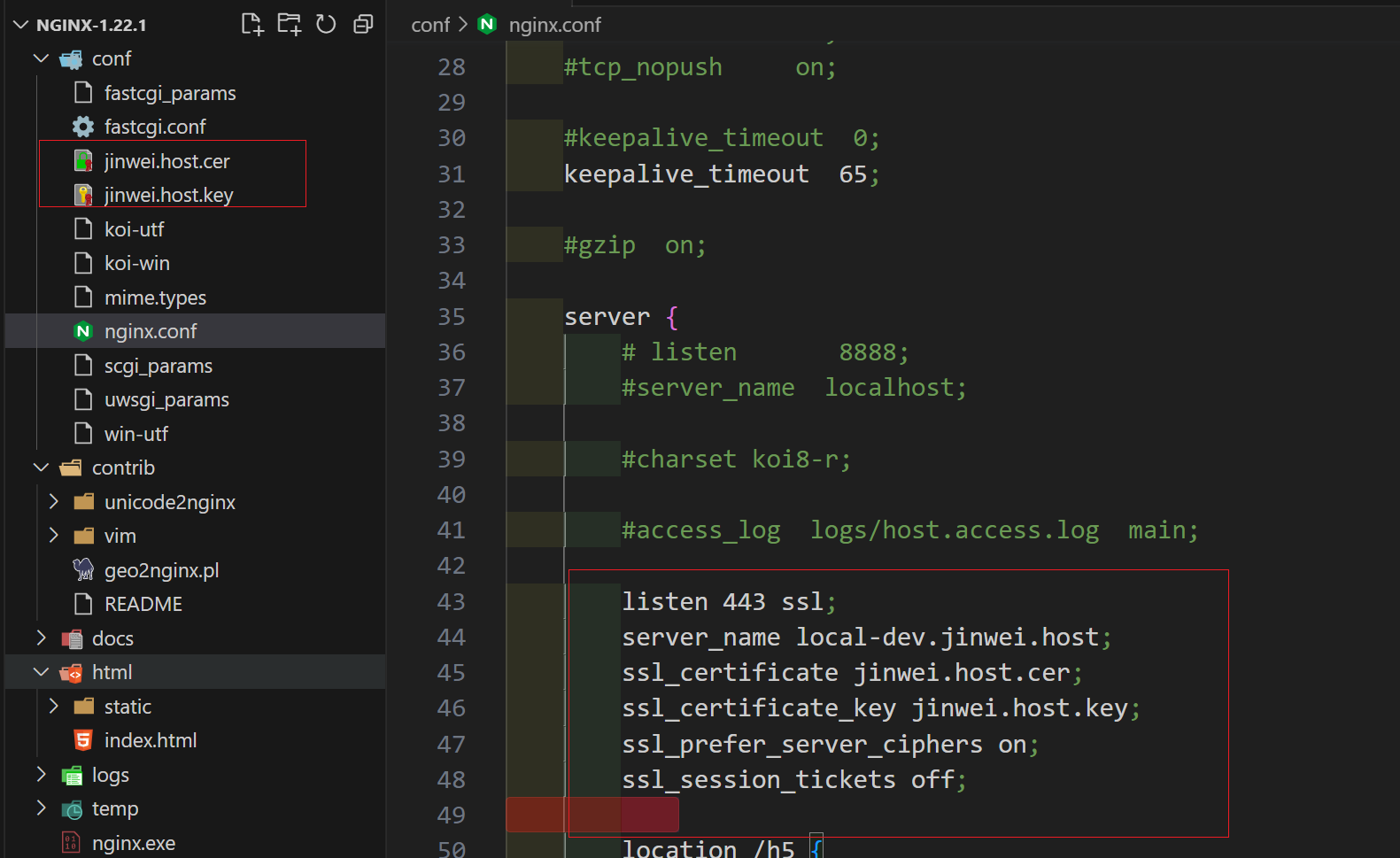
Task: Click the docs folder icon
Action: (71, 638)
